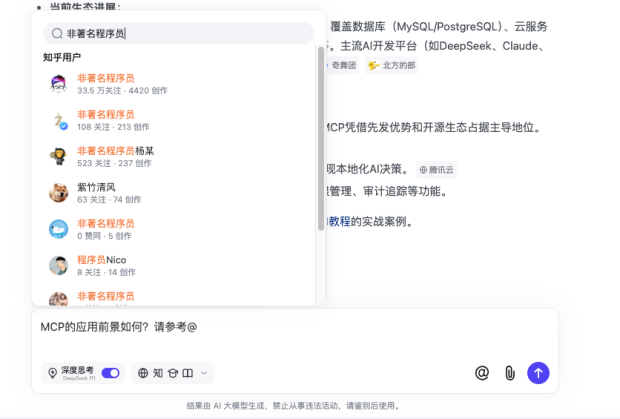
Task: Click the search field containing 非著名程序员
Action: [x=178, y=34]
